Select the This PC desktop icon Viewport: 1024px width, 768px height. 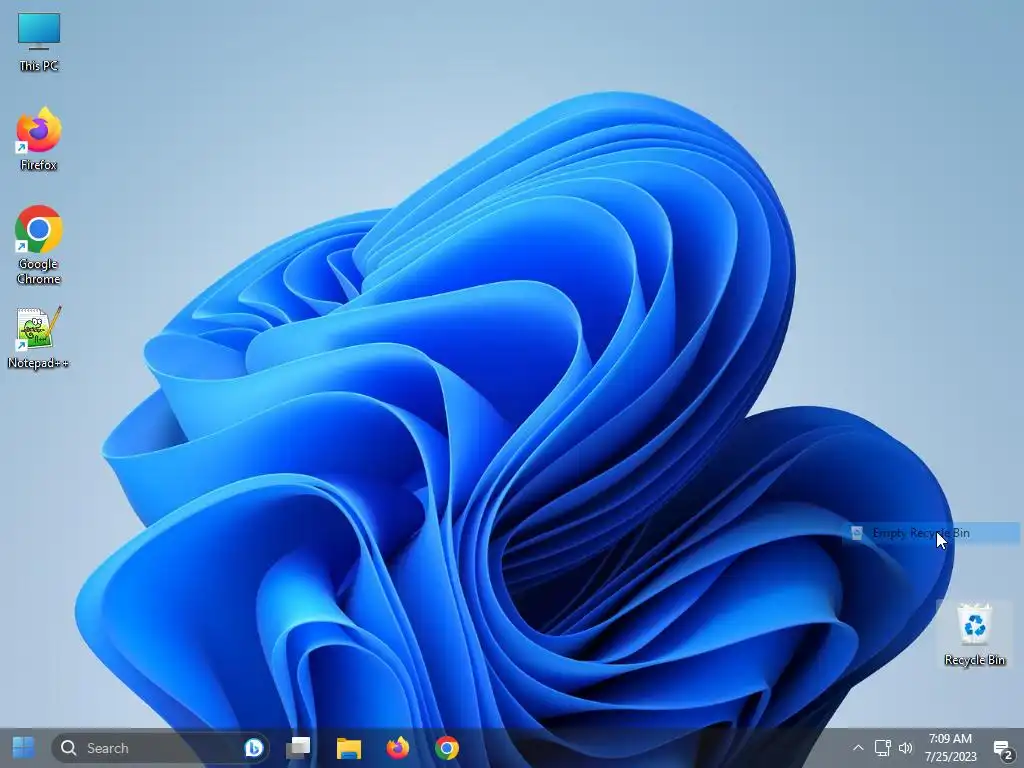pyautogui.click(x=39, y=42)
